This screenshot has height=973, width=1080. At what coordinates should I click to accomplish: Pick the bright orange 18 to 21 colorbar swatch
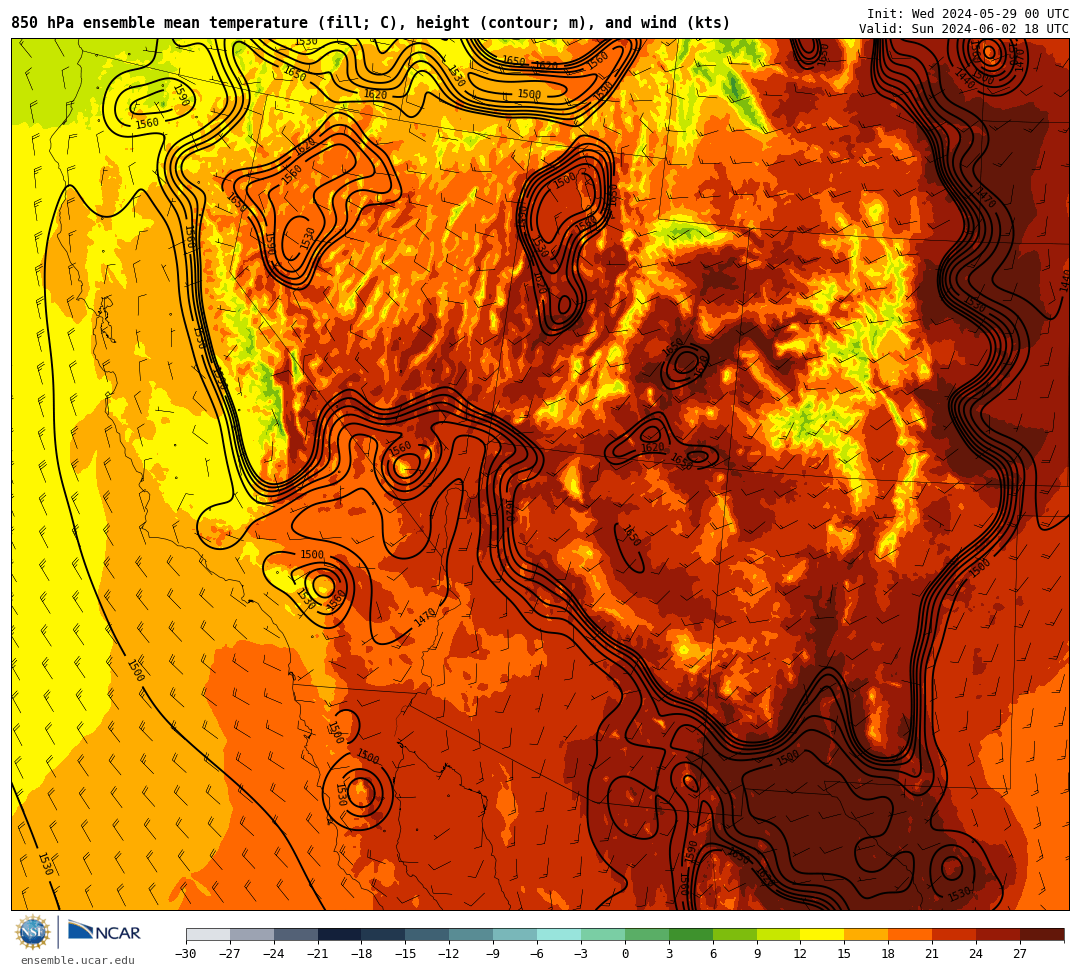click(x=910, y=934)
